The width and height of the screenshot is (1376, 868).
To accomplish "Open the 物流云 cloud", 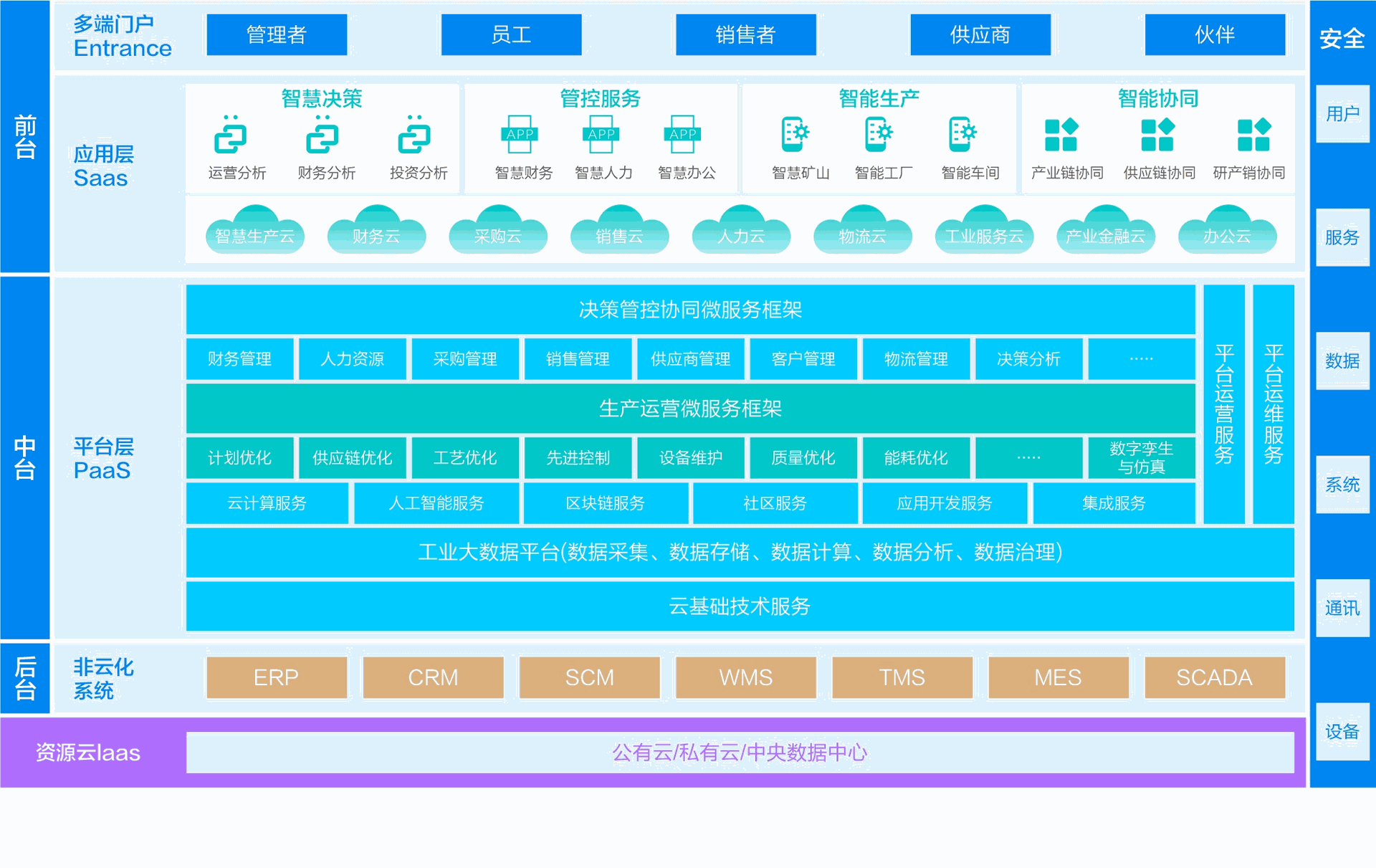I will click(x=863, y=229).
